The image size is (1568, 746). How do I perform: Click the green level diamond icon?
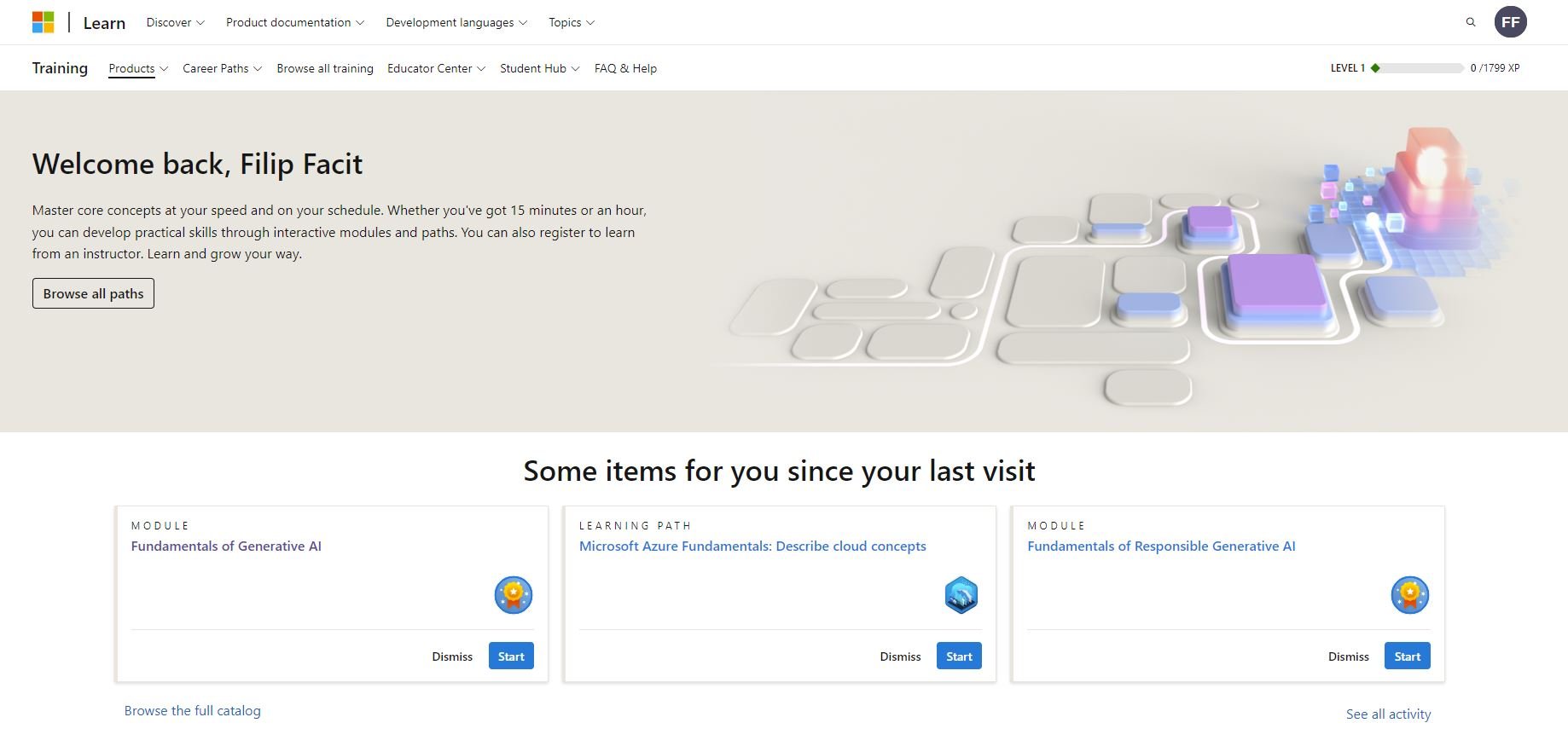click(1375, 68)
